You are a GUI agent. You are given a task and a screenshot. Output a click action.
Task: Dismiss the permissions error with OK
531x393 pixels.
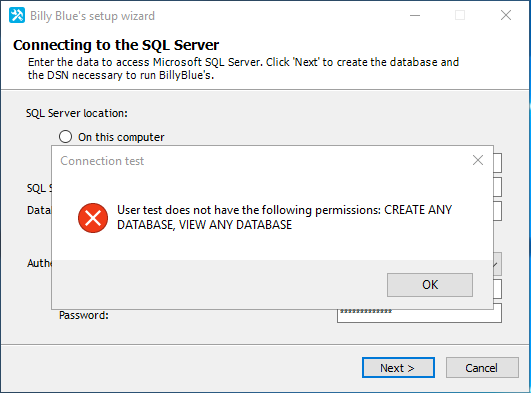coord(430,285)
